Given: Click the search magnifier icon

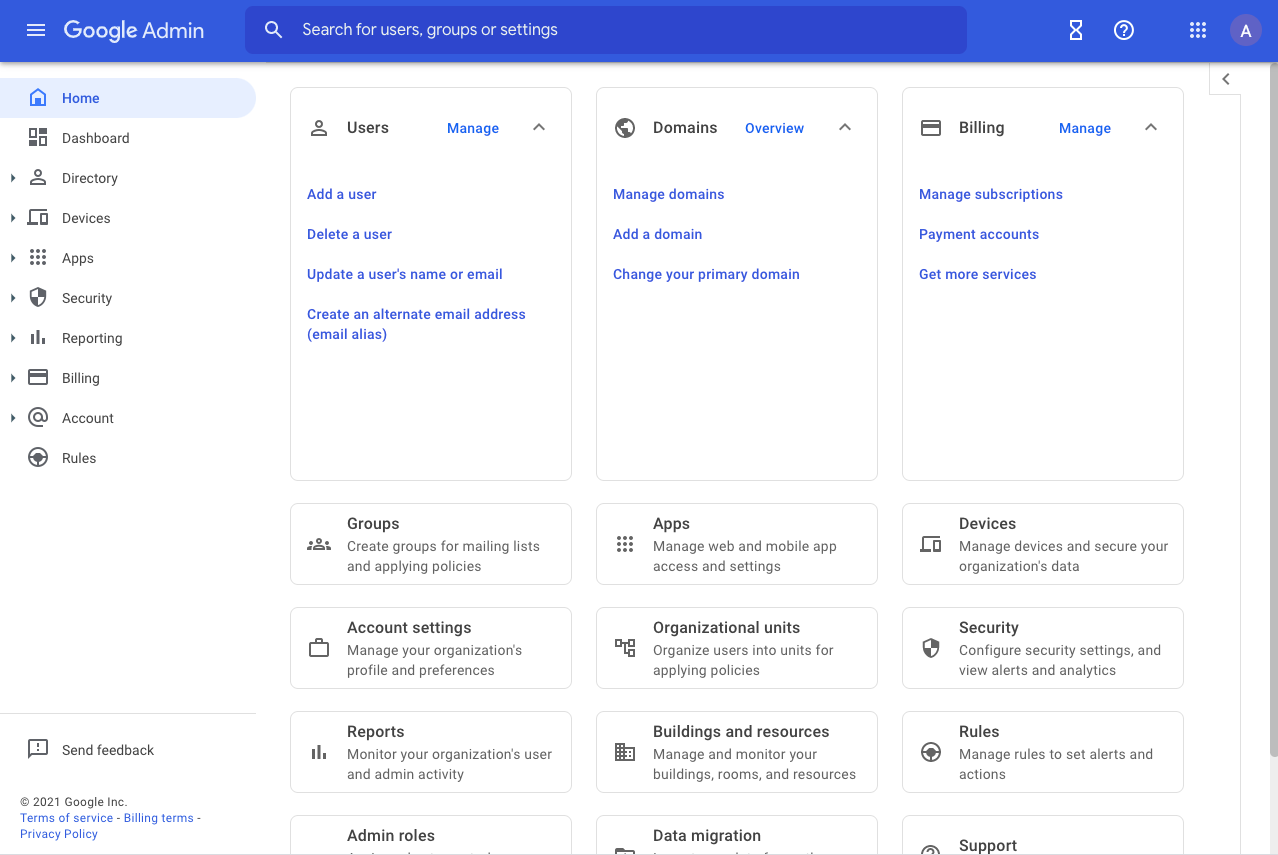Looking at the screenshot, I should 274,30.
